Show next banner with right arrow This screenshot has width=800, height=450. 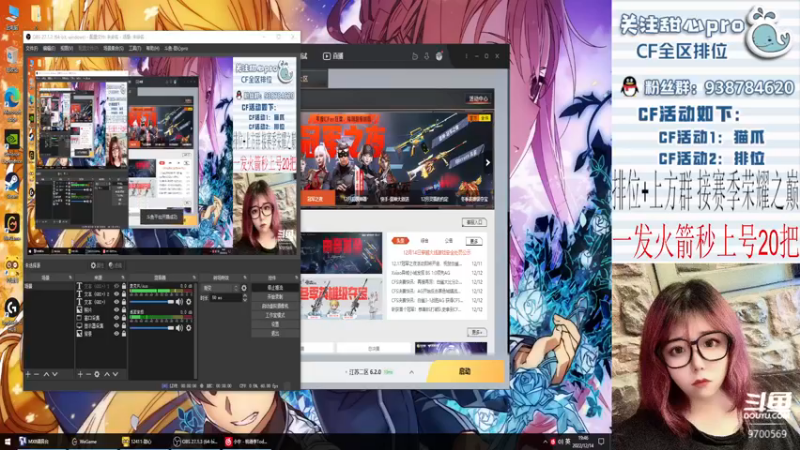click(488, 163)
